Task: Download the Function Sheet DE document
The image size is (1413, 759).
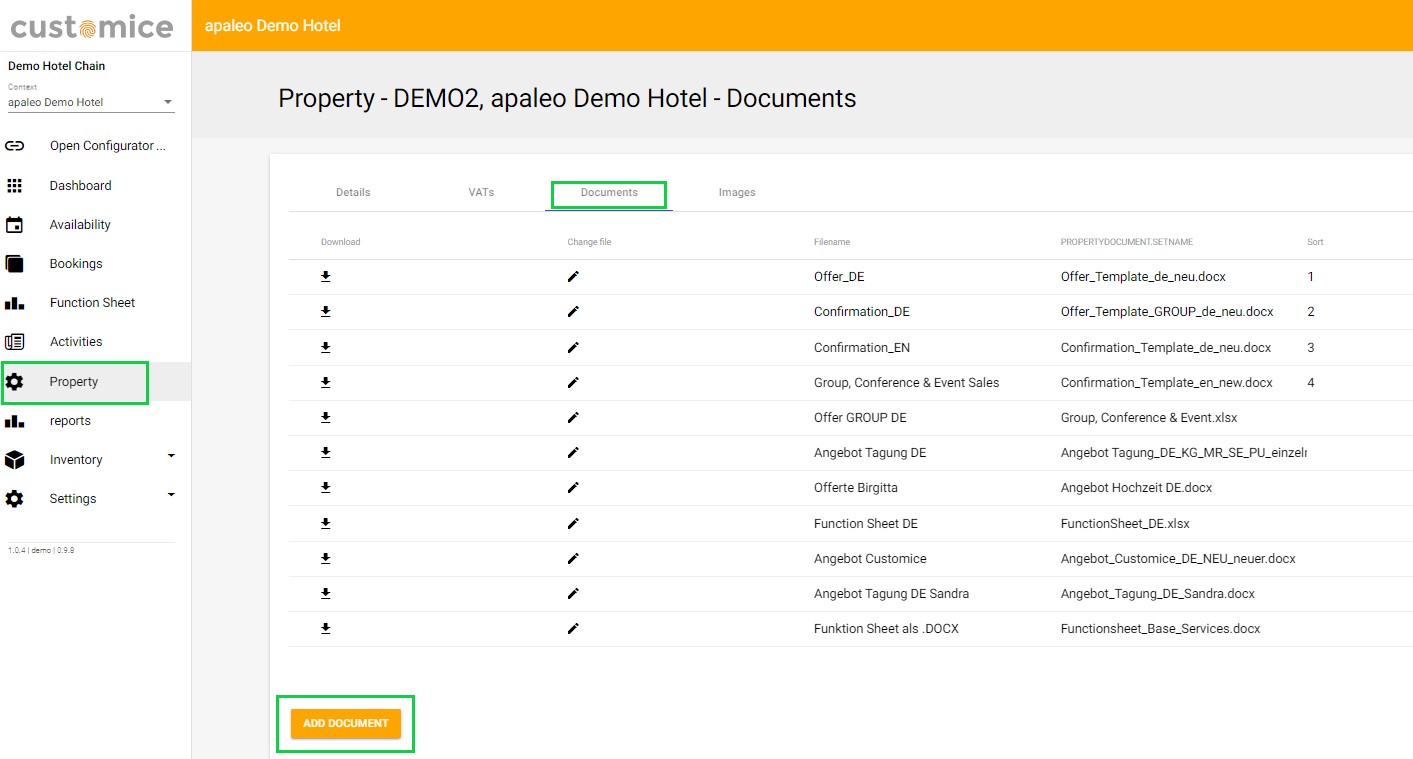Action: 326,523
